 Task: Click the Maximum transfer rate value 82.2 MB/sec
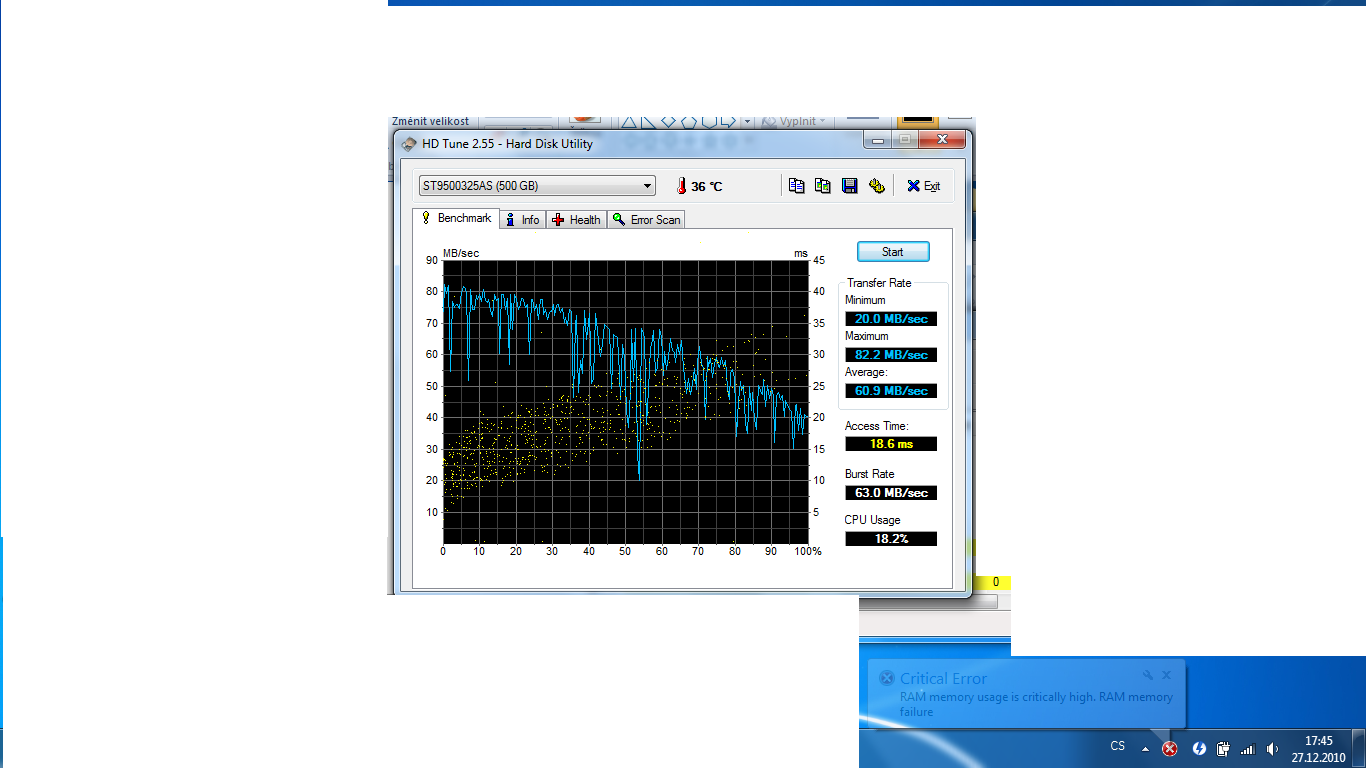coord(891,355)
